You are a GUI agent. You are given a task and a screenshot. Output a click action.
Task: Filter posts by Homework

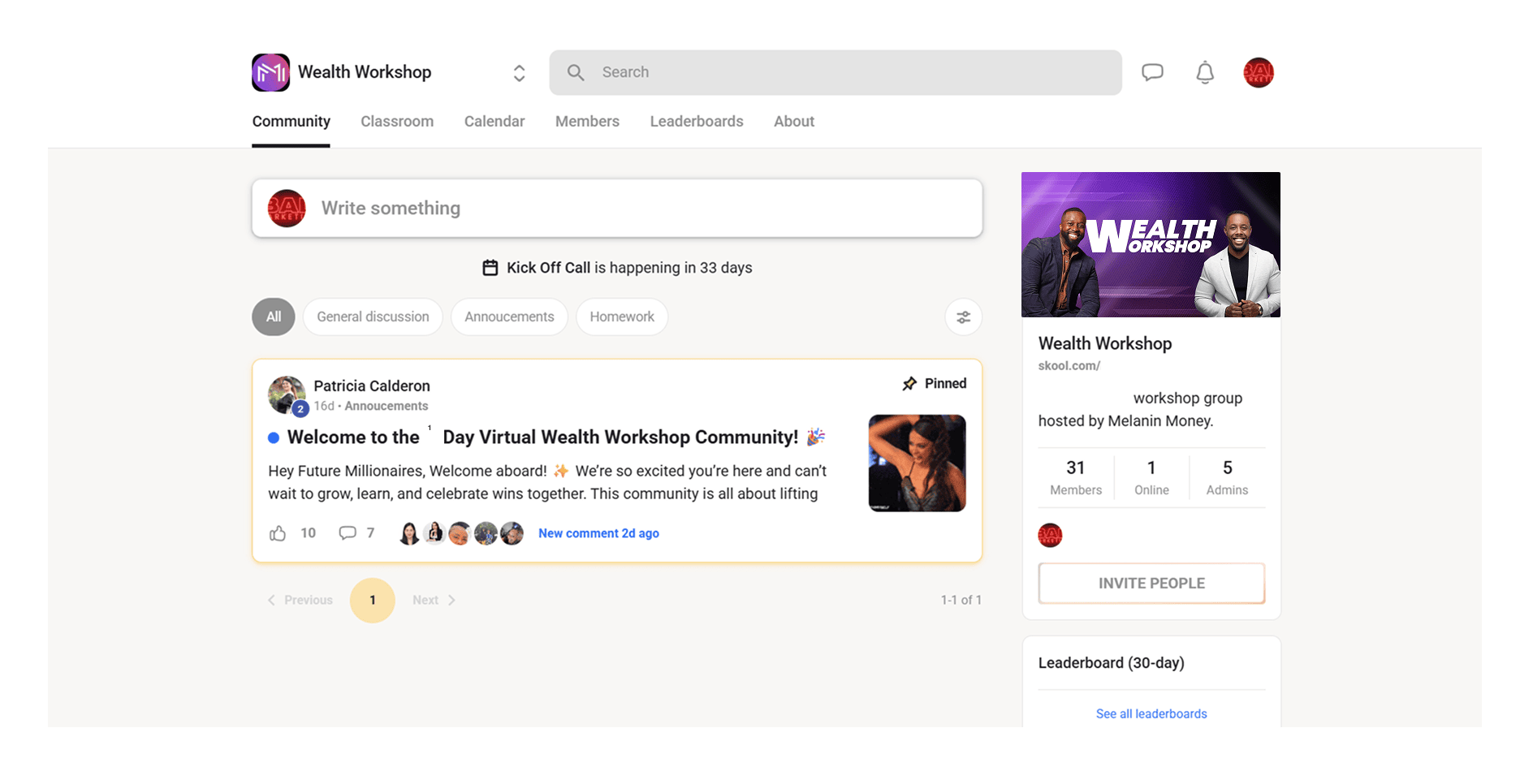[622, 317]
